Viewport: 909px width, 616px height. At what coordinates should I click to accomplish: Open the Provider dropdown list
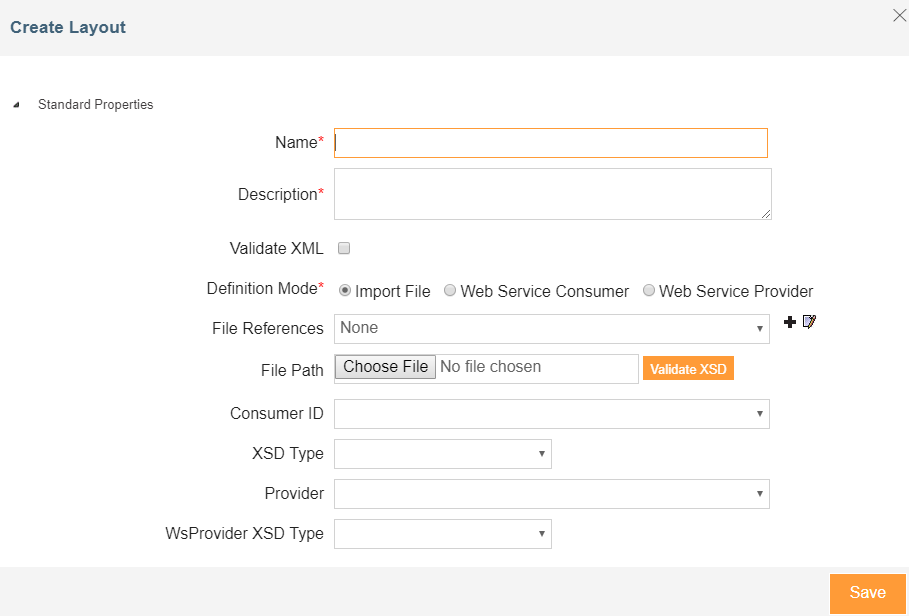pos(551,494)
